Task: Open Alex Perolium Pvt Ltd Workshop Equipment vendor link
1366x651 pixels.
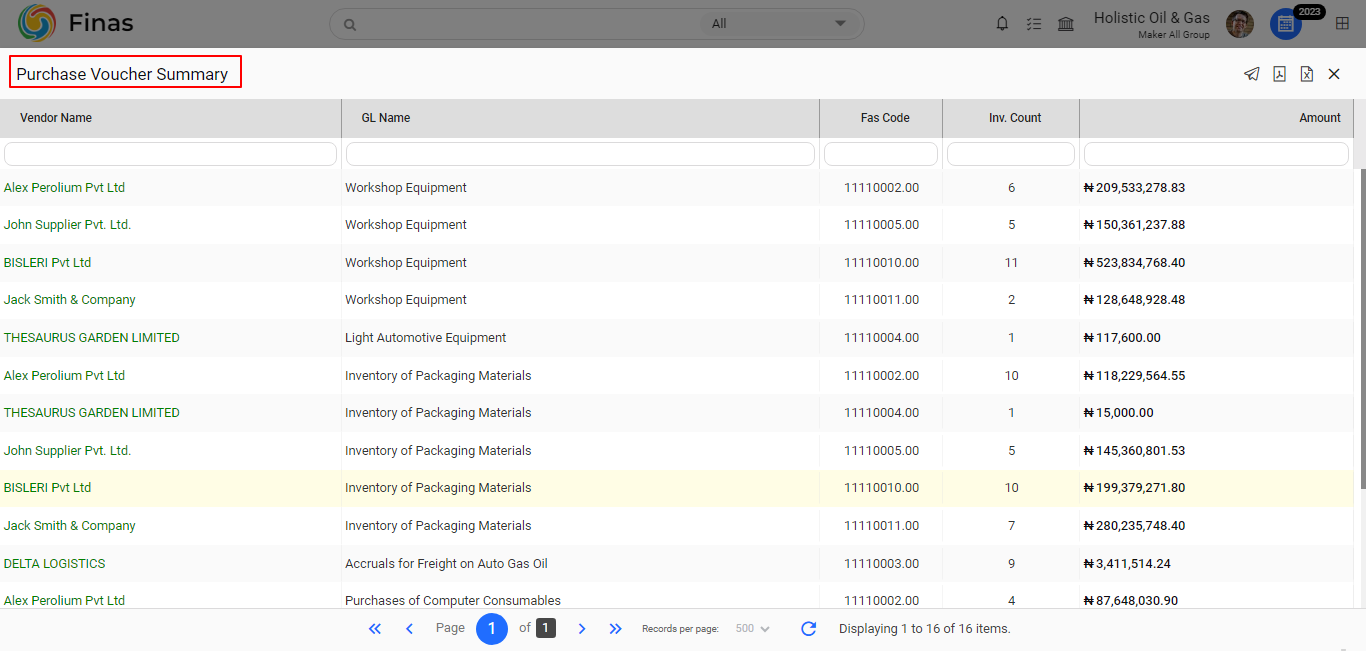Action: 64,188
